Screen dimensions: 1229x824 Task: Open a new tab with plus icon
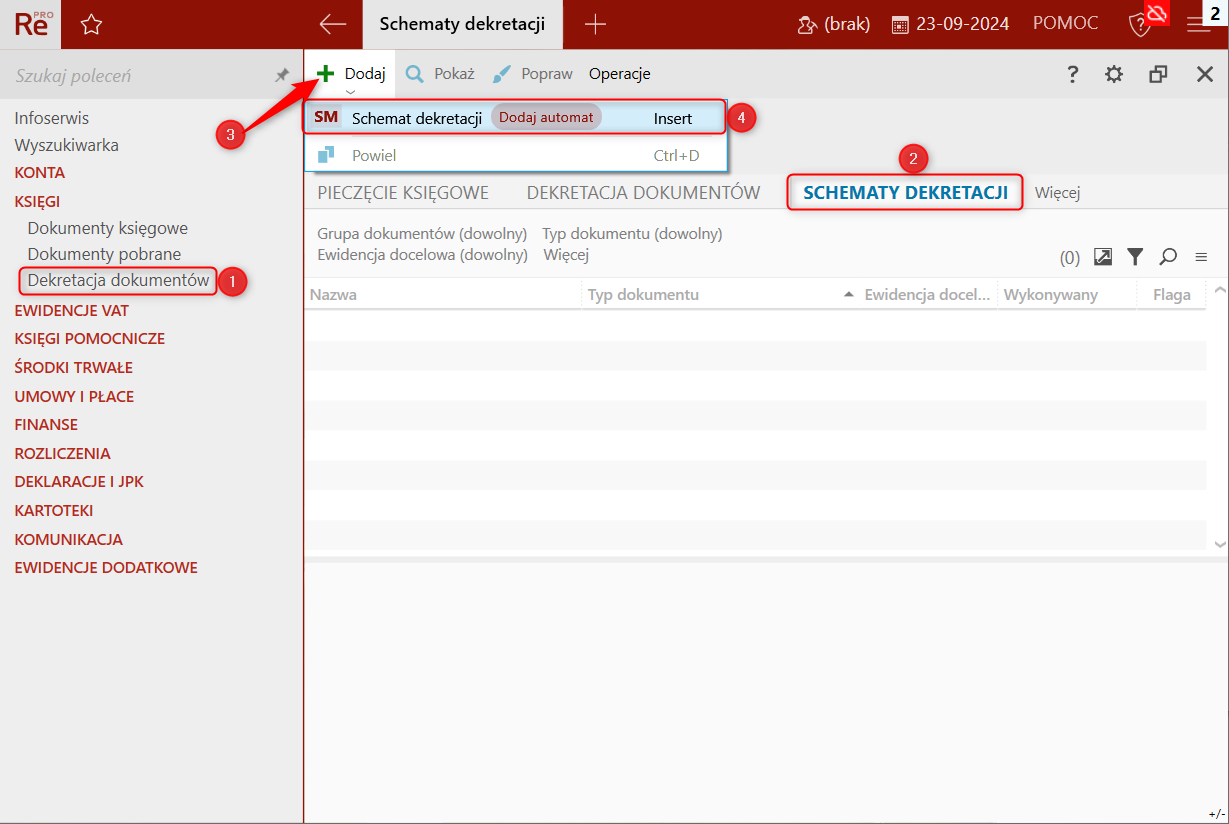tap(595, 24)
